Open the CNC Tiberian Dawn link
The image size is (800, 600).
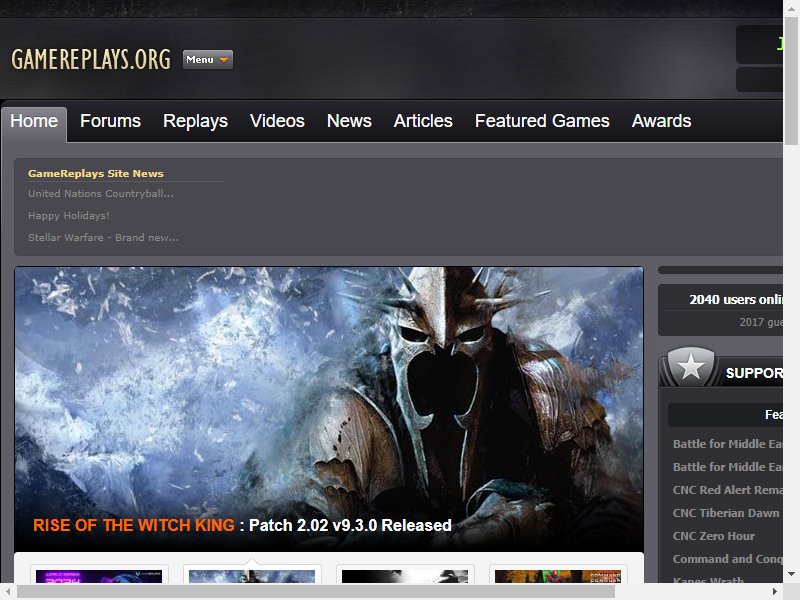(726, 513)
